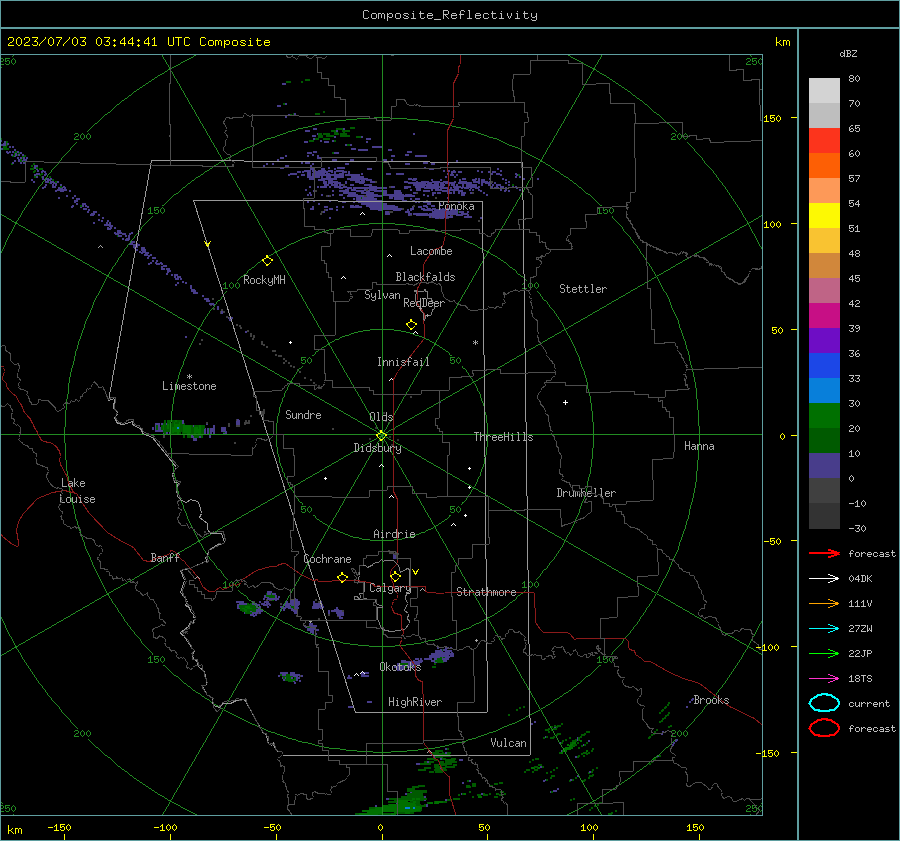
Task: Select the Cochrane label
Action: [327, 559]
